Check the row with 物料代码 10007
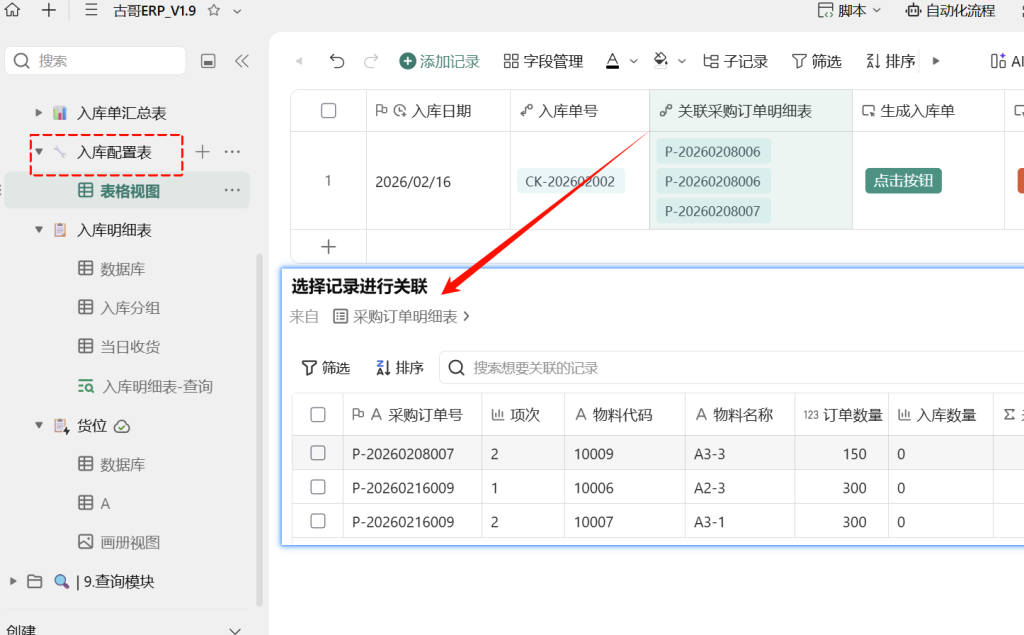The width and height of the screenshot is (1024, 635). (318, 521)
